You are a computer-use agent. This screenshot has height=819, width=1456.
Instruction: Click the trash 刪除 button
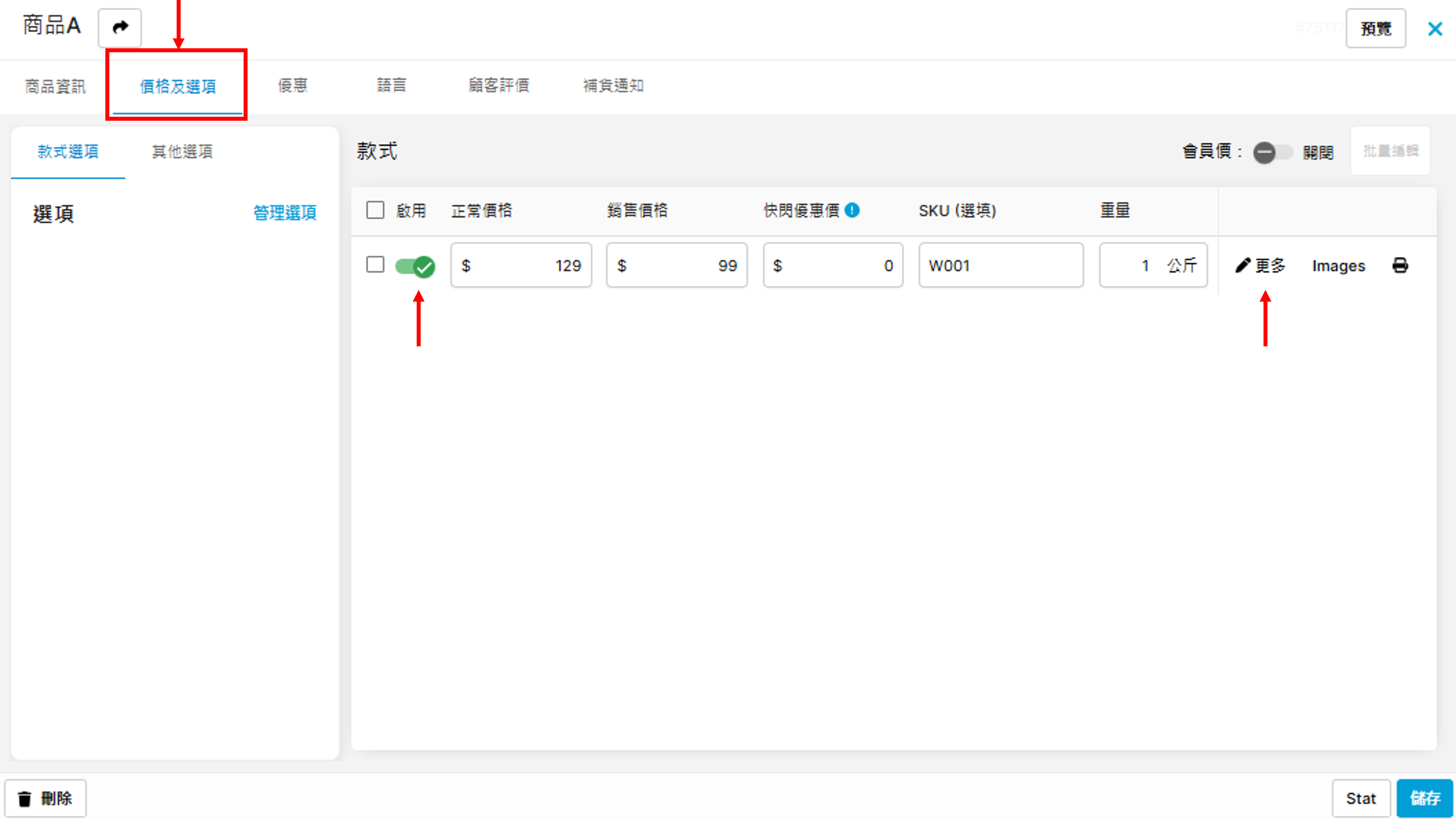click(x=46, y=798)
